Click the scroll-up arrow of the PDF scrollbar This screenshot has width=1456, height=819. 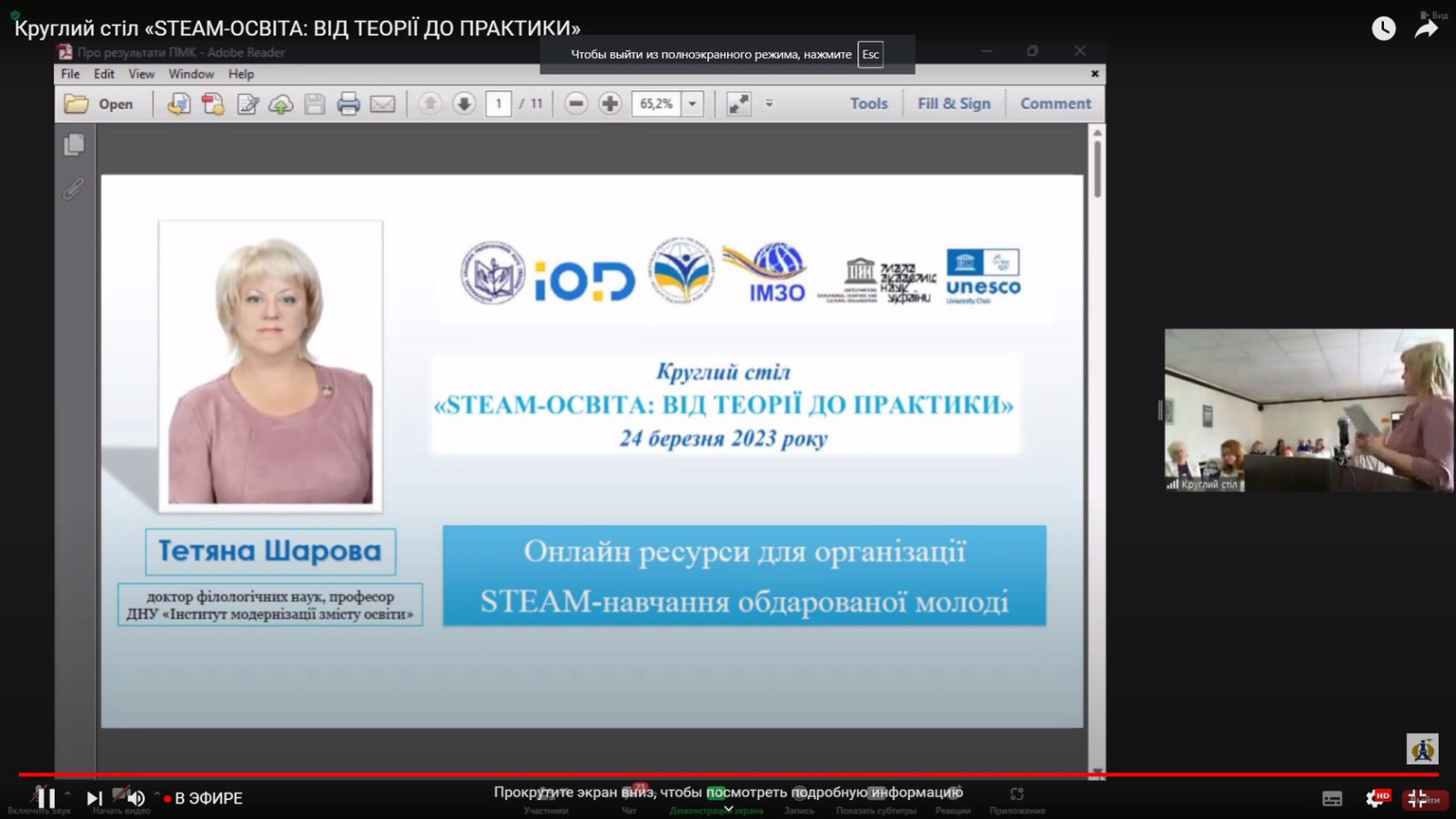click(1097, 133)
